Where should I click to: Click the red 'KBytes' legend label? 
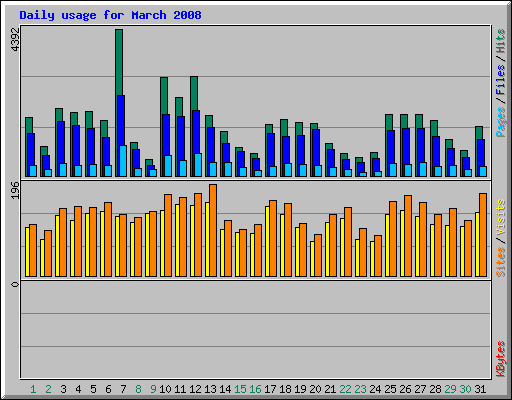tap(500, 359)
